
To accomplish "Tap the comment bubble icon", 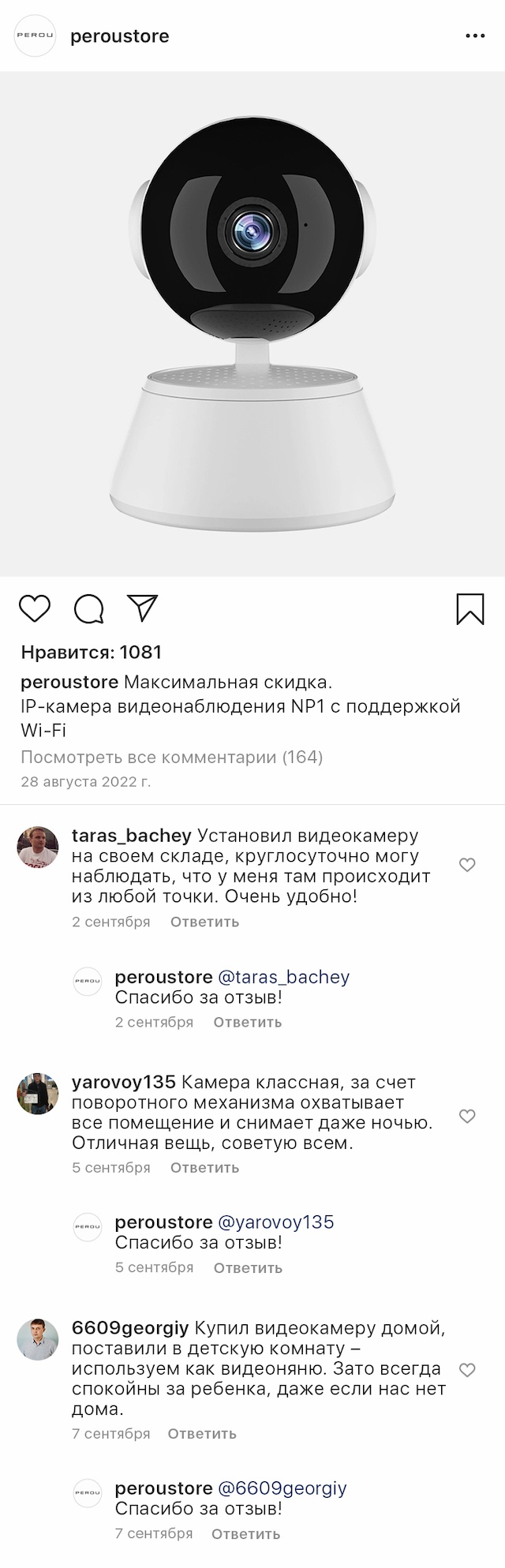I will [x=89, y=608].
